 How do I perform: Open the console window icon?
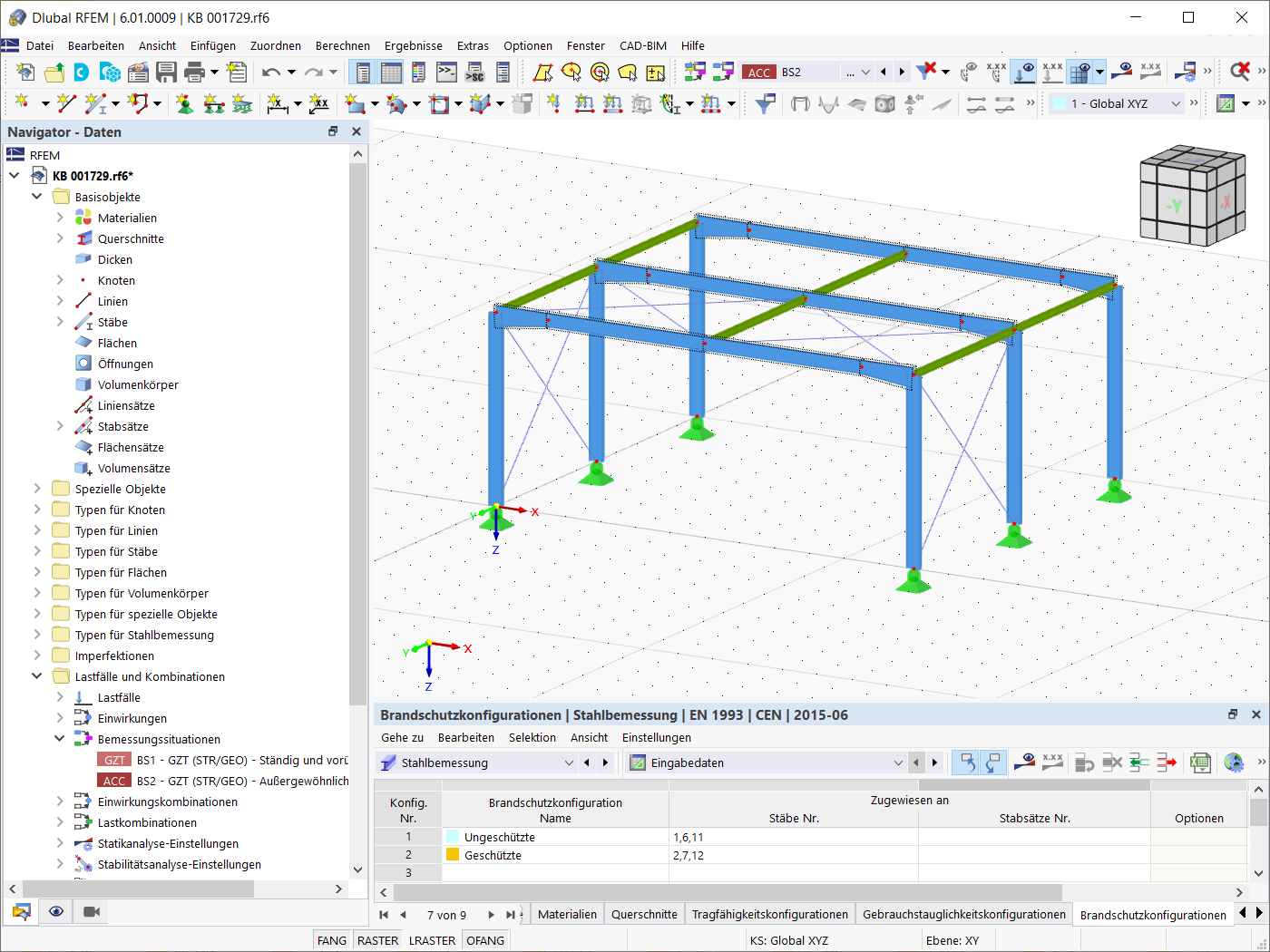[446, 72]
